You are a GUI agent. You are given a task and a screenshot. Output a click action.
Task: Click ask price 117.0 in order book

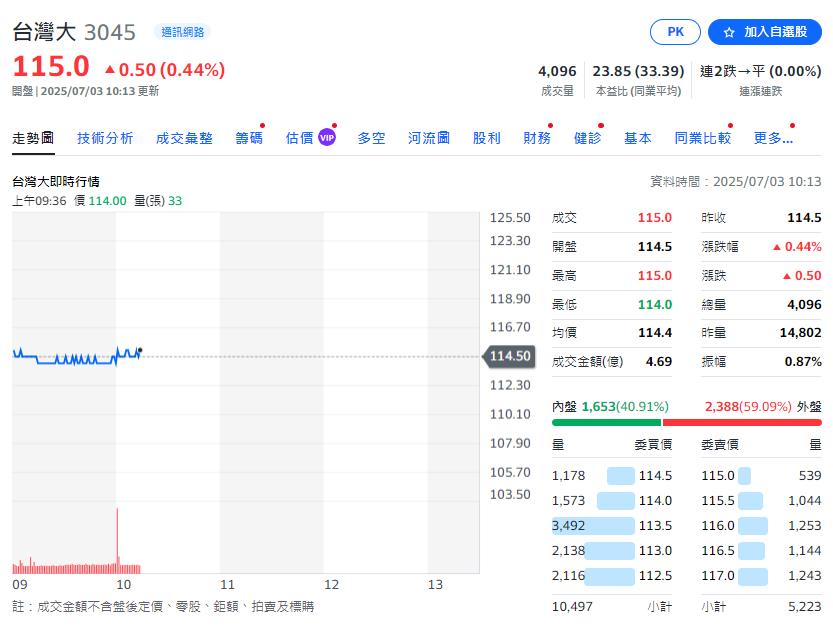click(718, 575)
